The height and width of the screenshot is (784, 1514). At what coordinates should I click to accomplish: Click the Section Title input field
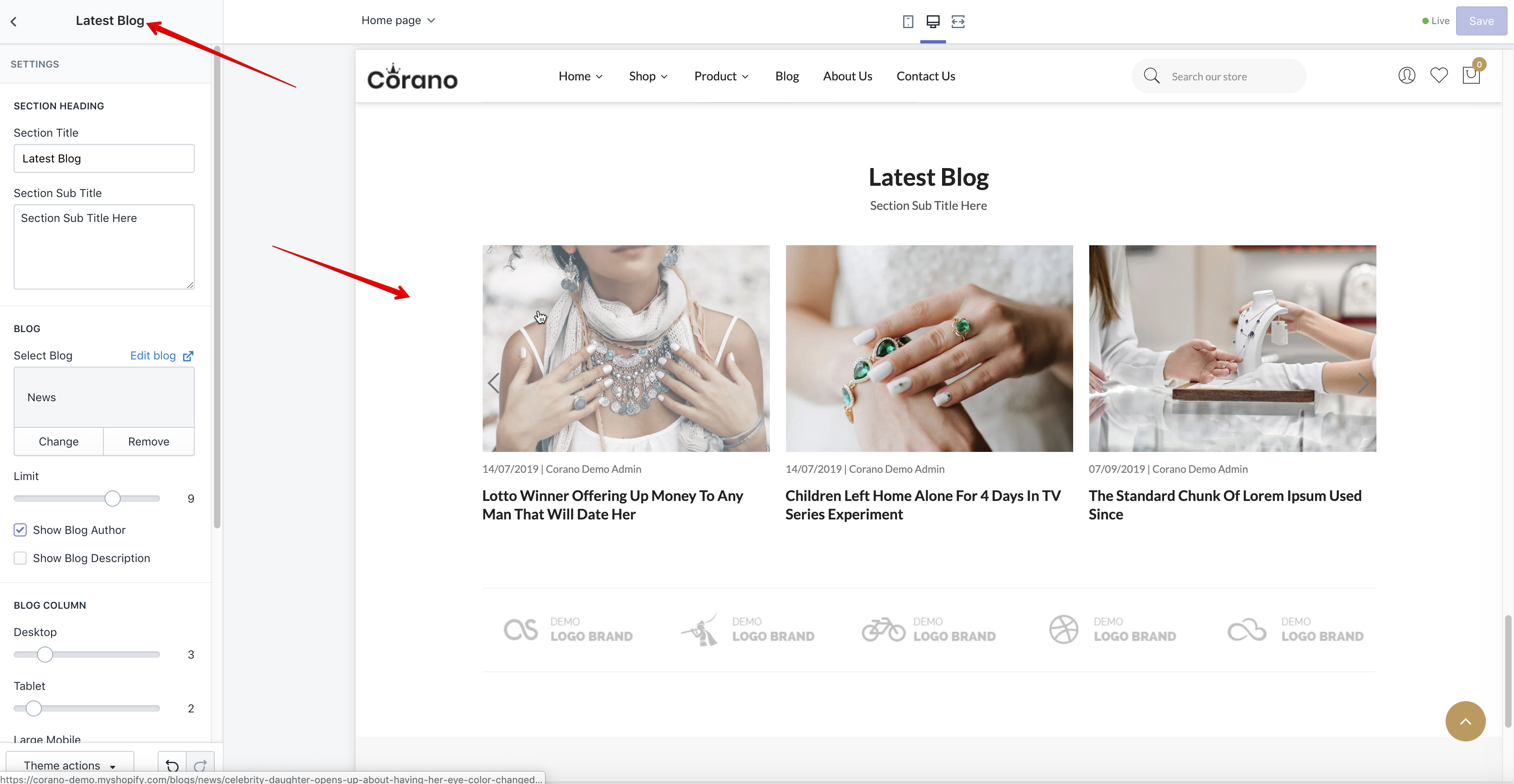(104, 158)
